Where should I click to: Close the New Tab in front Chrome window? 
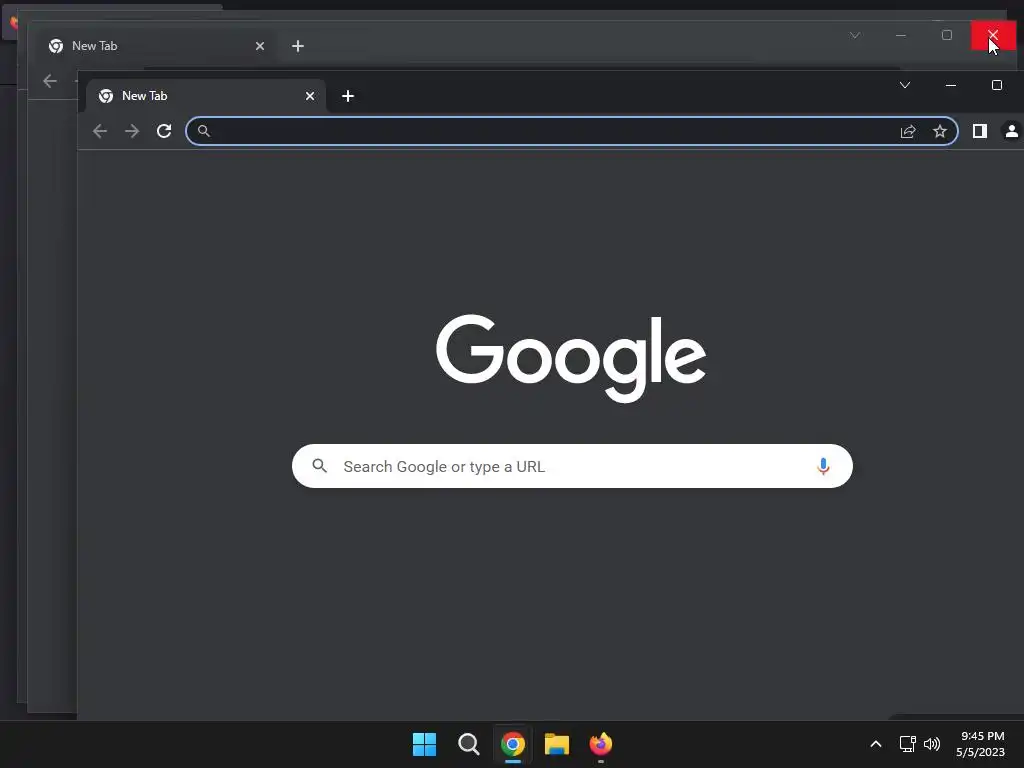(x=310, y=96)
